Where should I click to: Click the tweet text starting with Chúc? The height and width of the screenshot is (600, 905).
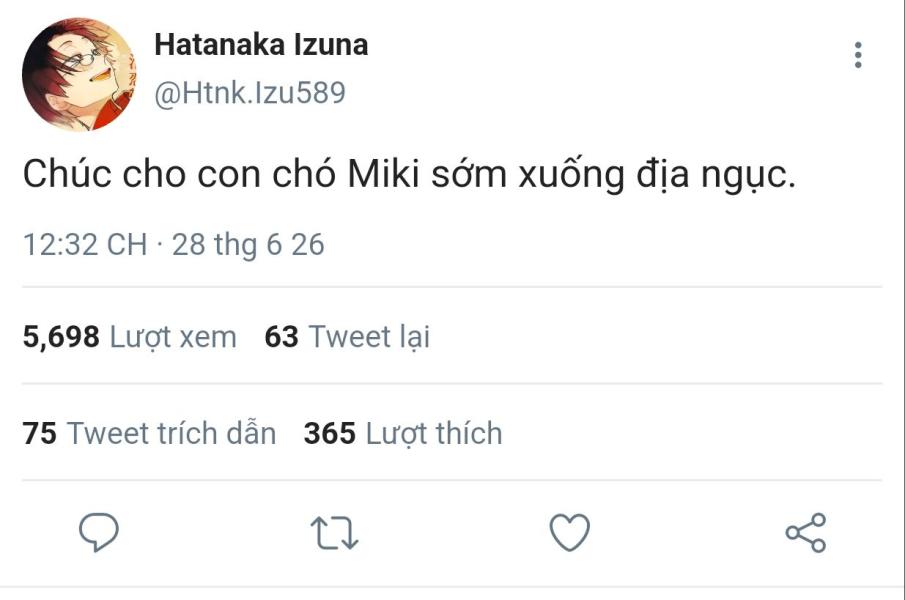(409, 174)
